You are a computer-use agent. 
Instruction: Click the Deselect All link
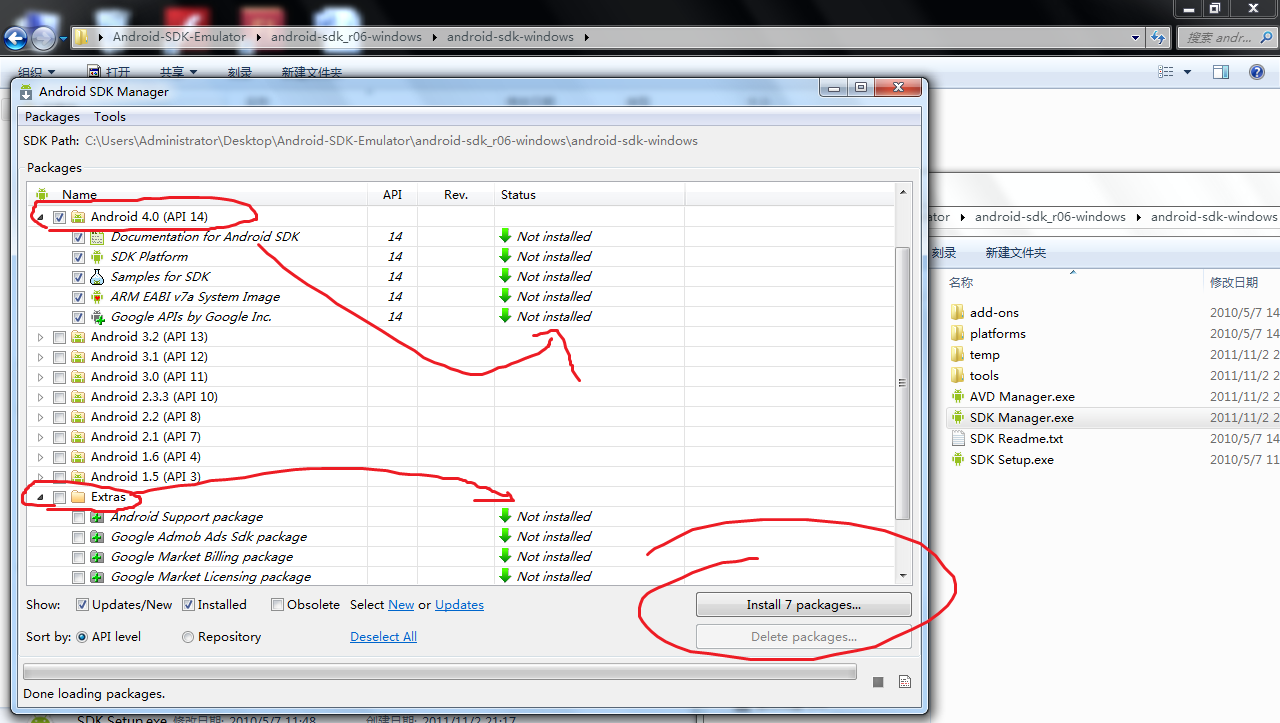pyautogui.click(x=383, y=637)
